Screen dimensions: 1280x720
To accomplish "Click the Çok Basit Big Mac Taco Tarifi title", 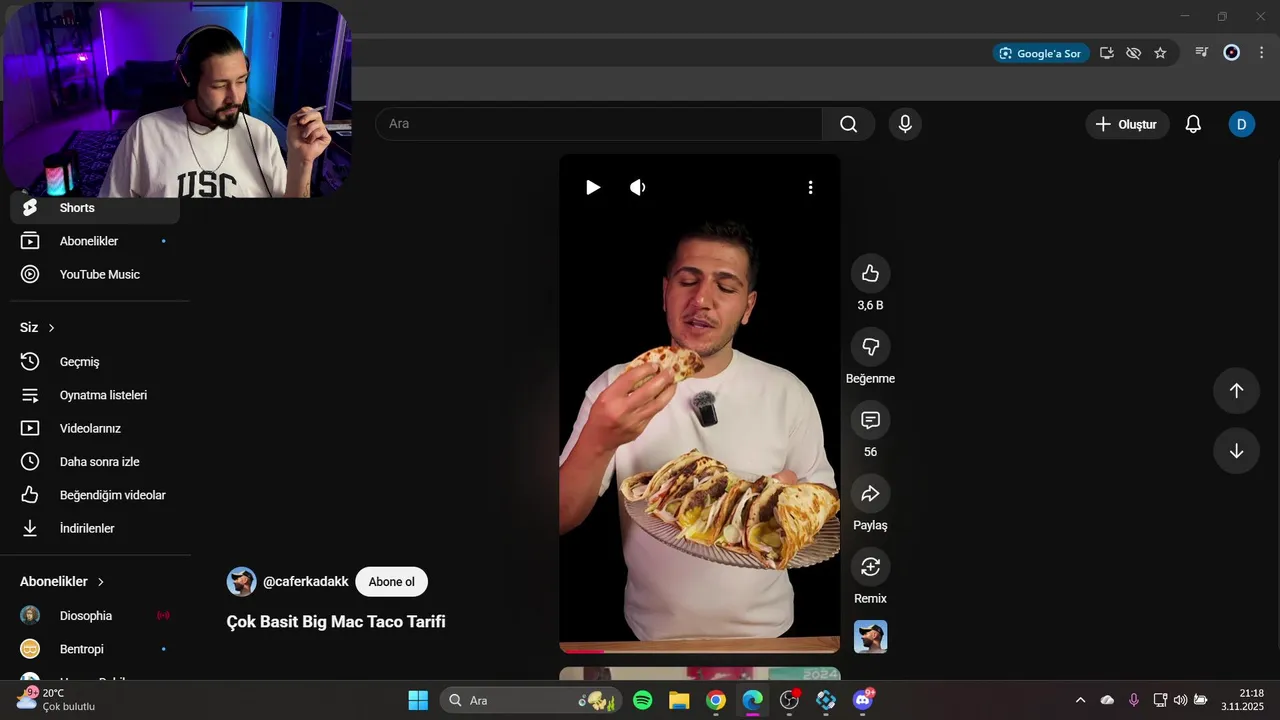I will (336, 622).
